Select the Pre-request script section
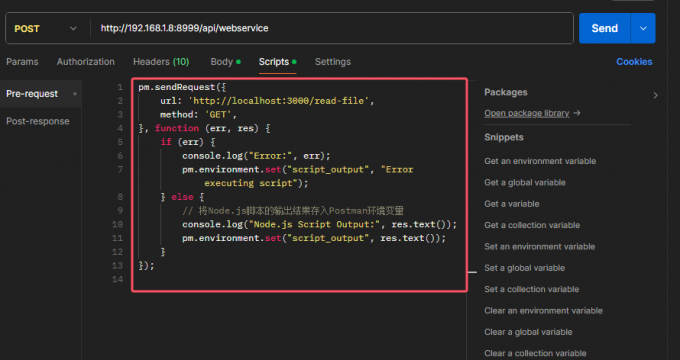This screenshot has height=360, width=680. tap(41, 94)
